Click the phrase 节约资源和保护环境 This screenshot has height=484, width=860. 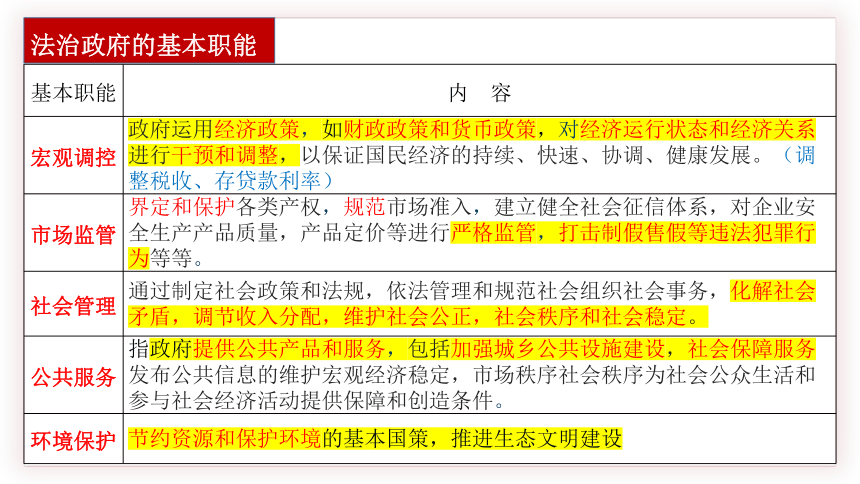(225, 438)
